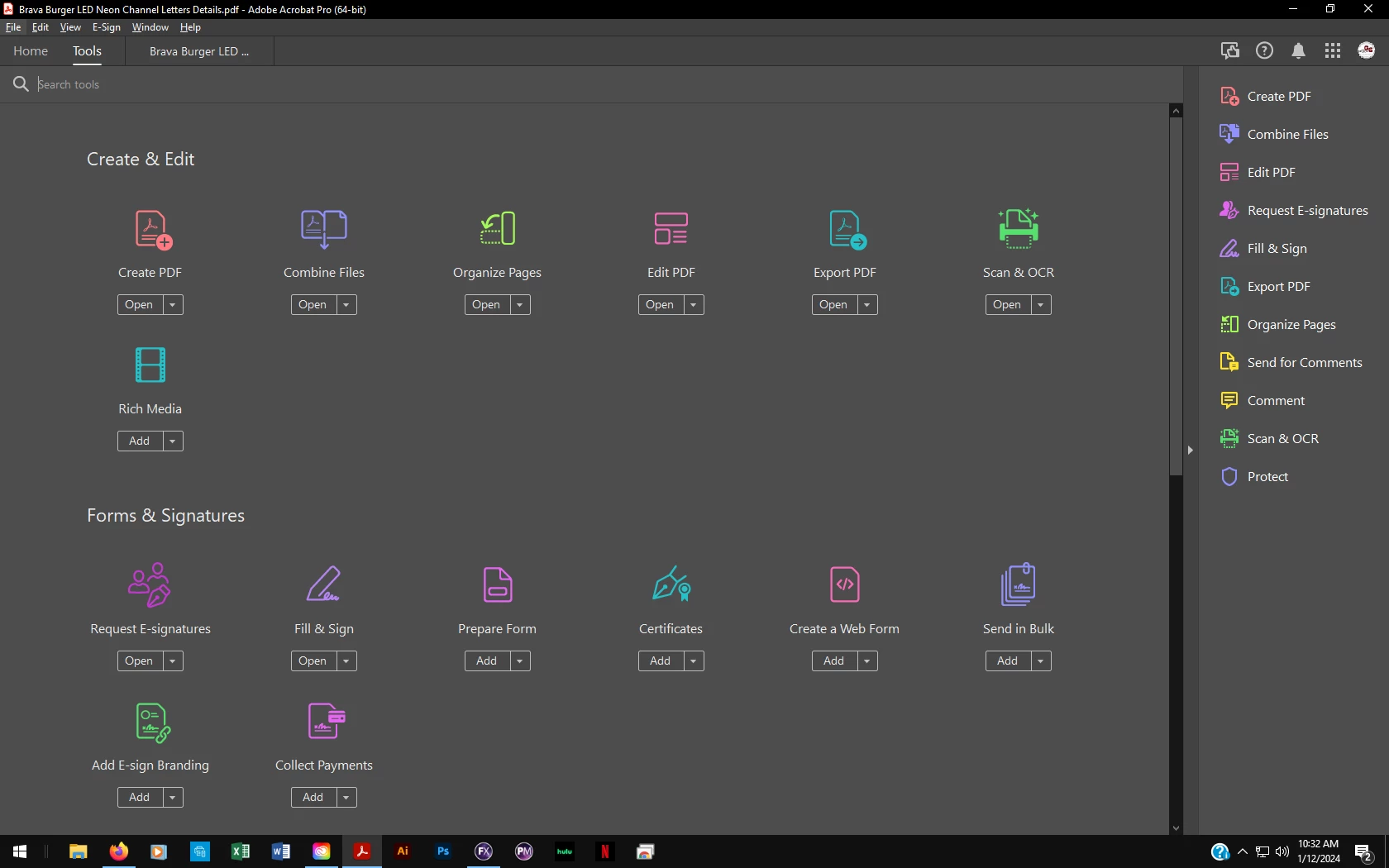Click the scroll down arrow of tools list
The image size is (1389, 868).
(1176, 828)
